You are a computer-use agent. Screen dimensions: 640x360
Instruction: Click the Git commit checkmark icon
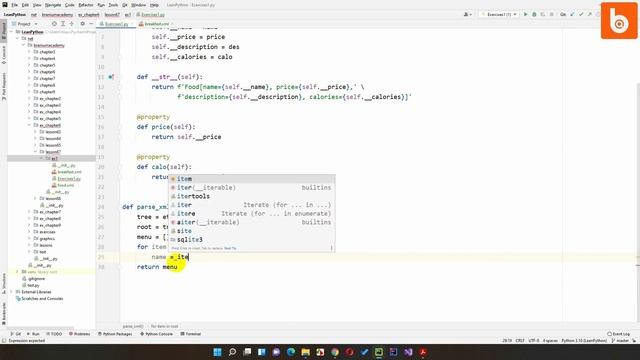pyautogui.click(x=581, y=14)
